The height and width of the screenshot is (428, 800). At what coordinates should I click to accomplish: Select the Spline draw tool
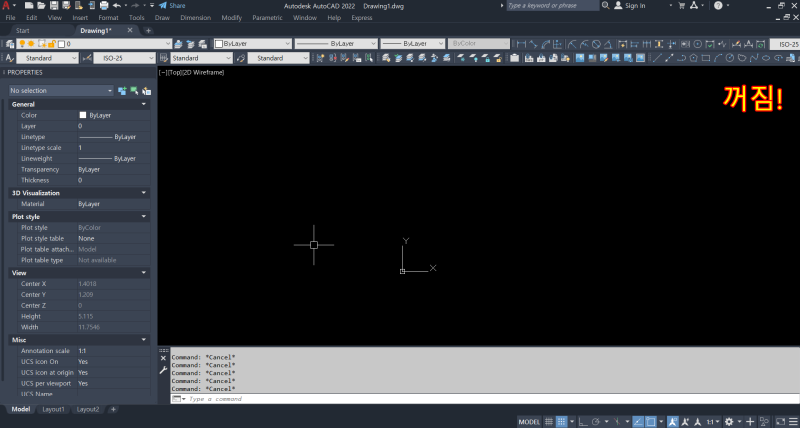click(x=754, y=58)
